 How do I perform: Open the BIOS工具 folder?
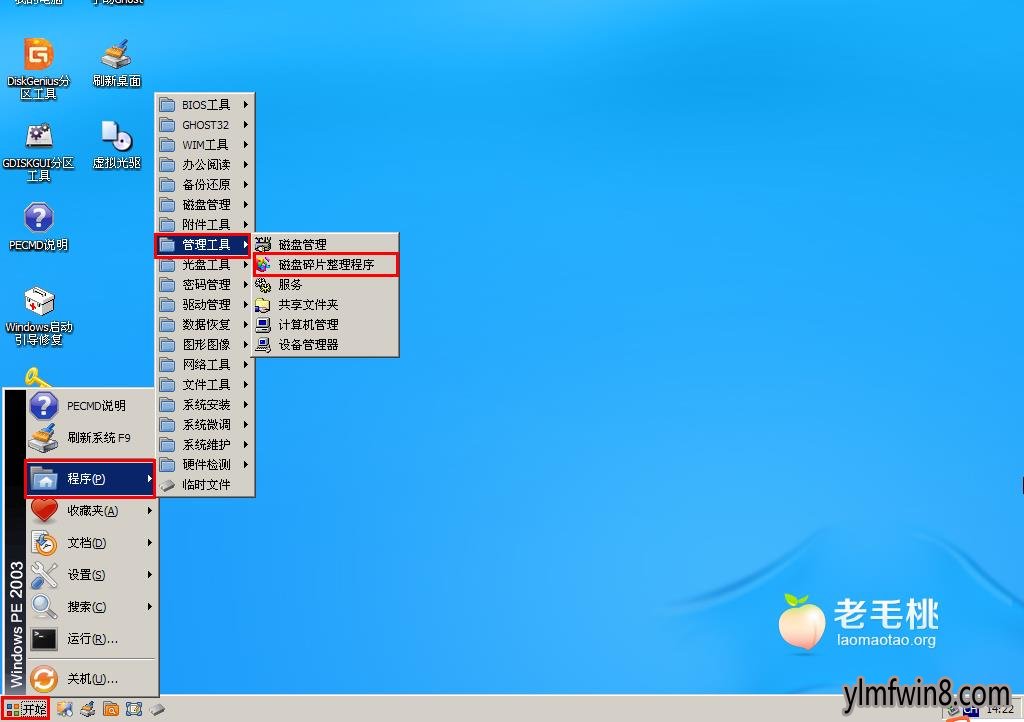[204, 104]
